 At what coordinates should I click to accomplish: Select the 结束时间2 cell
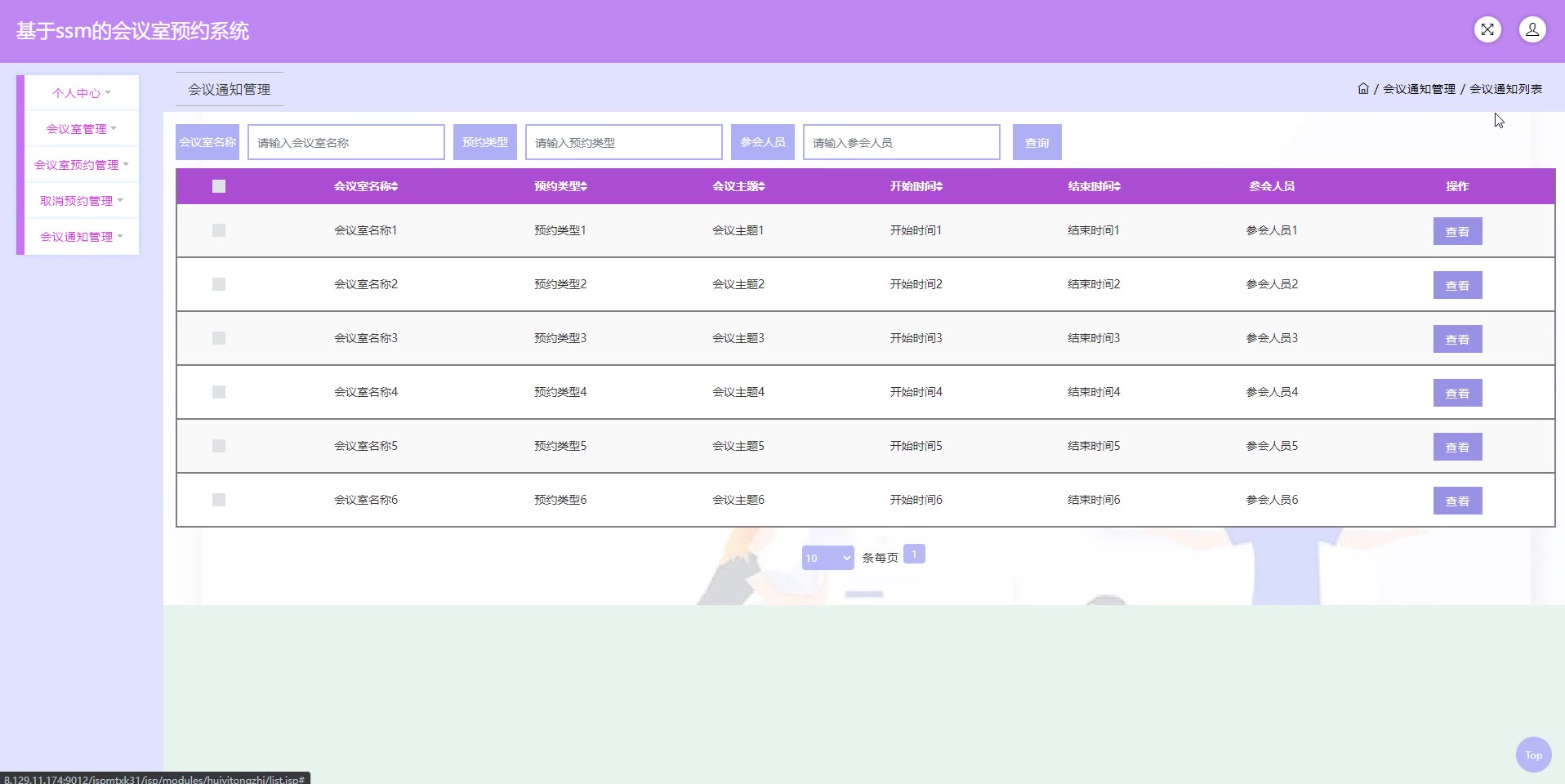click(1095, 284)
